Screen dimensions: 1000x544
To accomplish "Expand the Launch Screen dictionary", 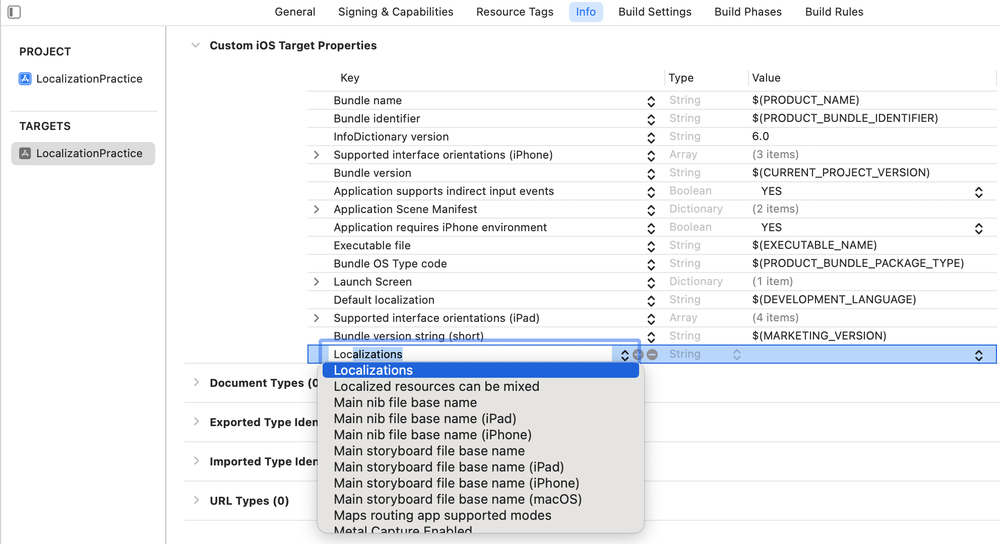I will 317,282.
